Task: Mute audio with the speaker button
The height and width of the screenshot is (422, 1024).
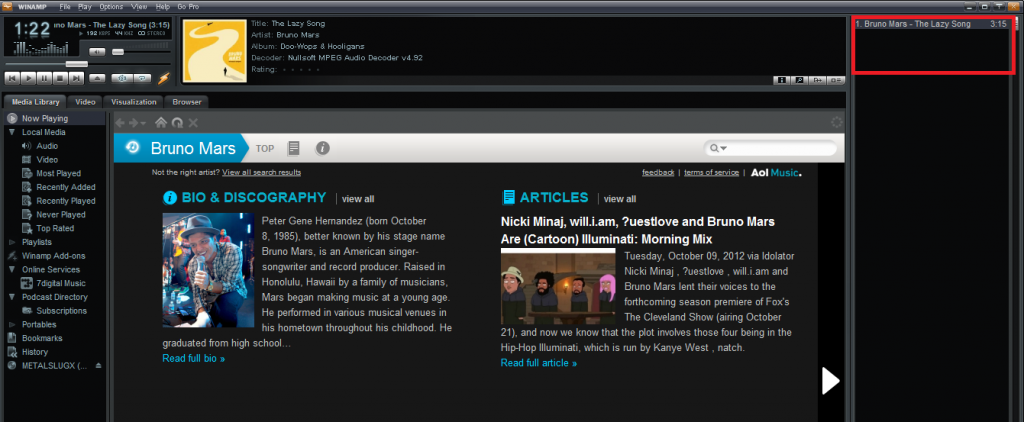Action: coord(97,52)
